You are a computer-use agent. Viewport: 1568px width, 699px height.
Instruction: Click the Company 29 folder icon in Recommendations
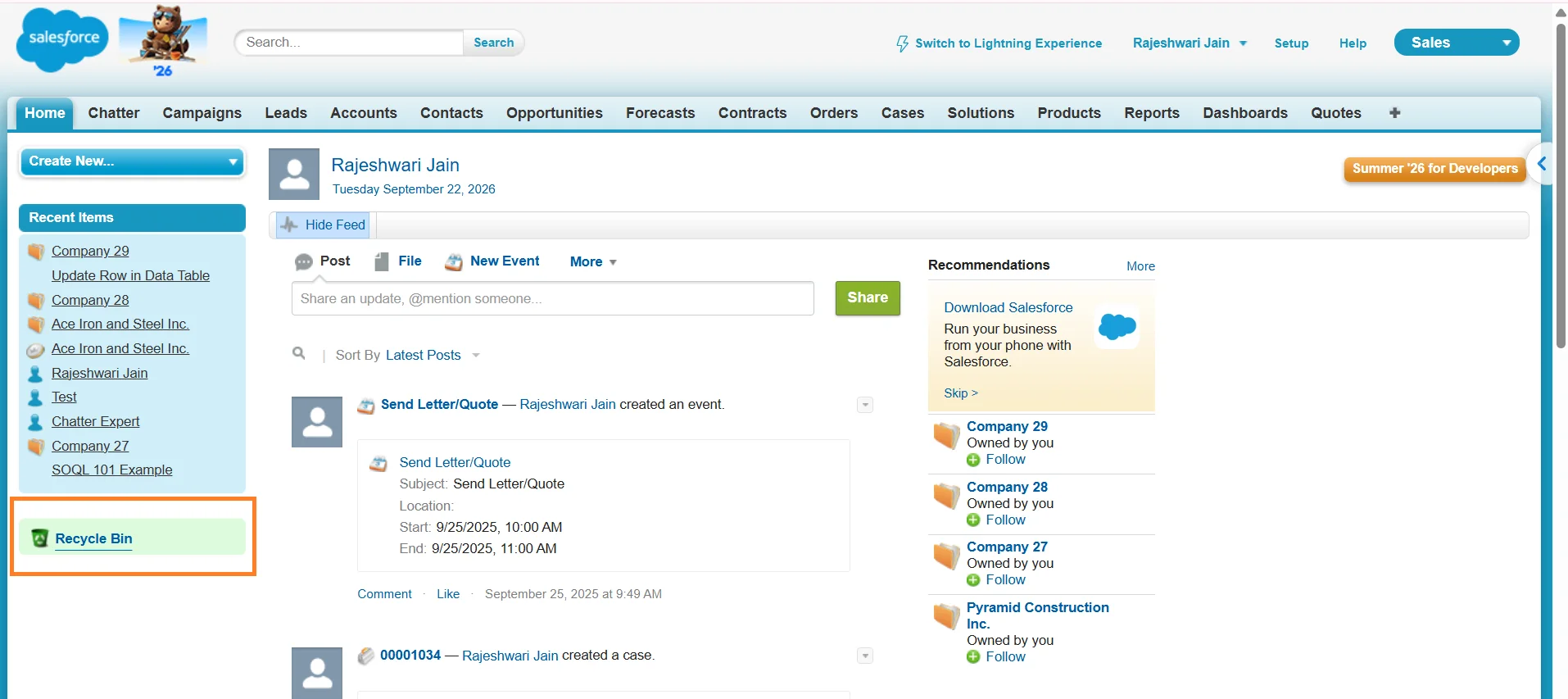[x=946, y=435]
